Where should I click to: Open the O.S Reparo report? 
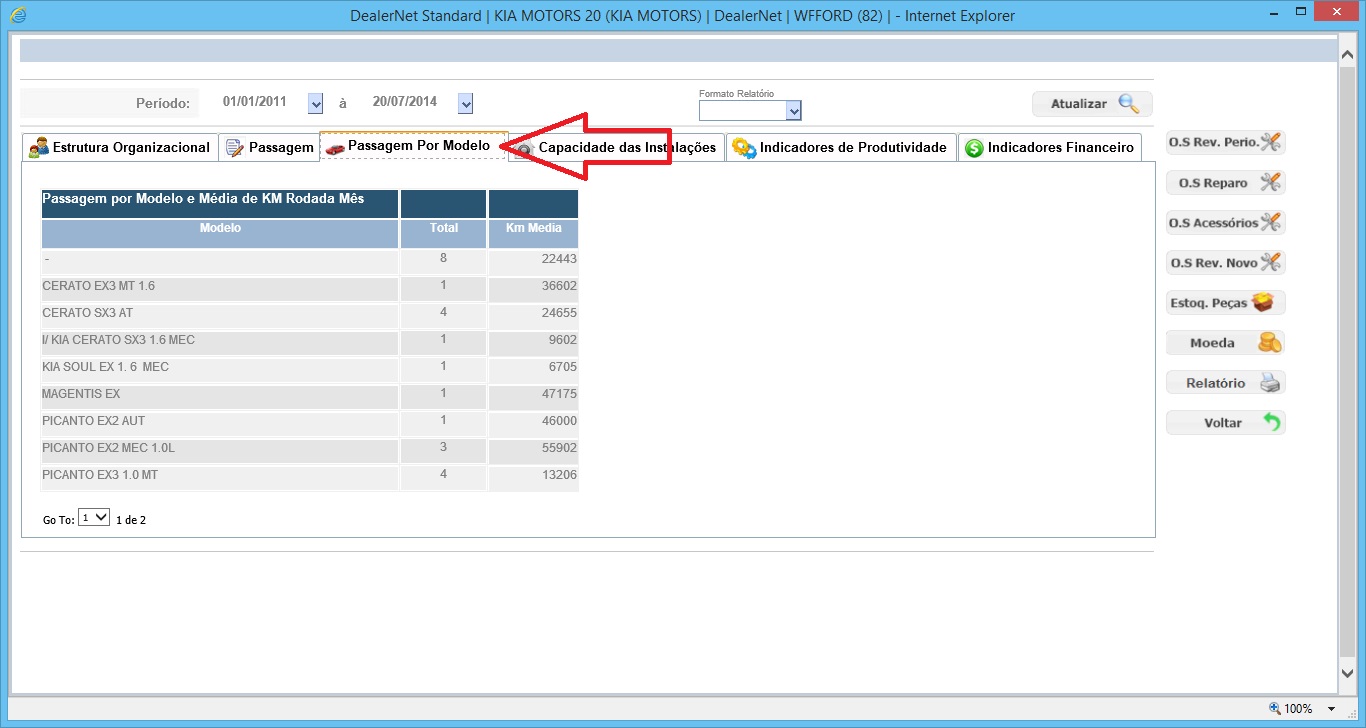pos(1226,182)
